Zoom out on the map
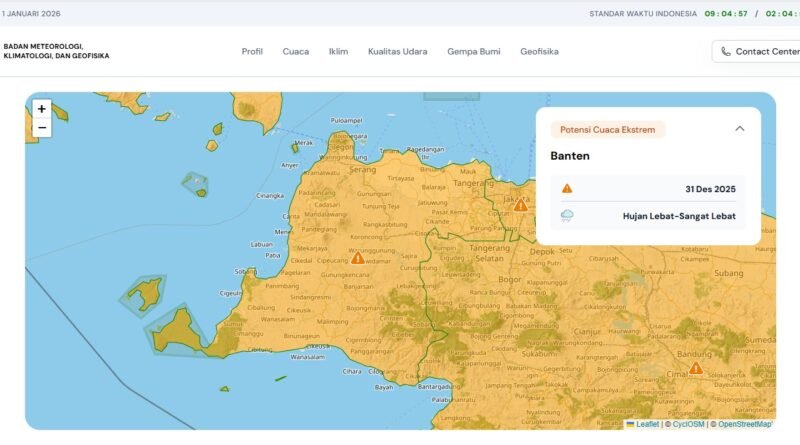The height and width of the screenshot is (445, 800). tap(41, 128)
